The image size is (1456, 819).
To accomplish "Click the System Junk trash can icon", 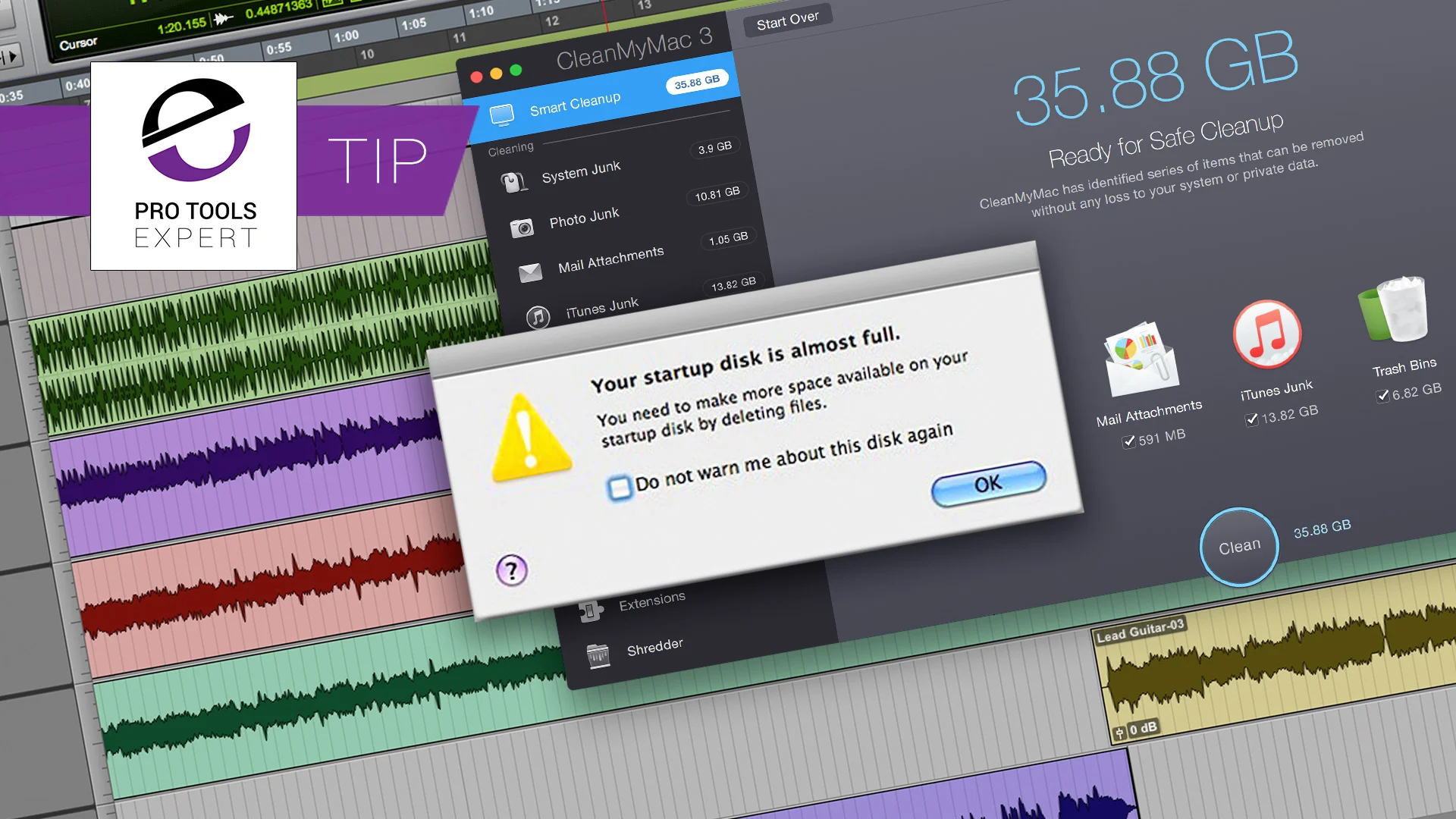I will 513,182.
